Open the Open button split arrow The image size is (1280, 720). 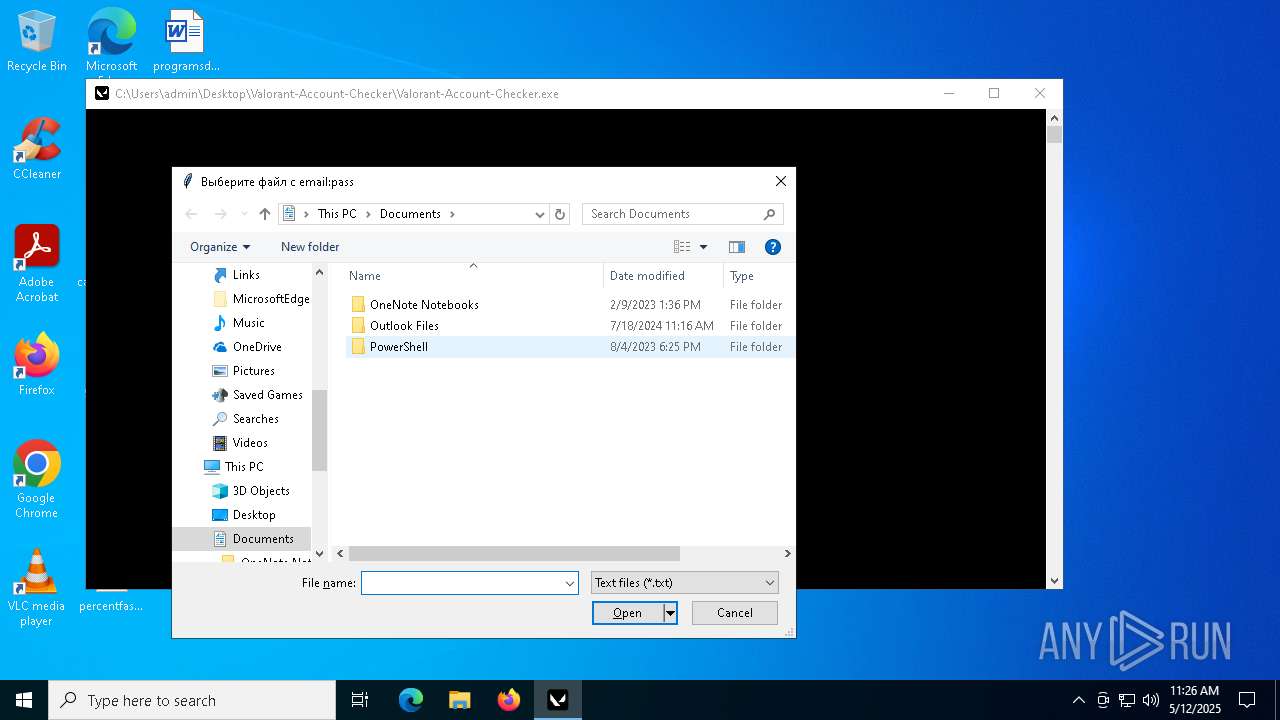(671, 613)
